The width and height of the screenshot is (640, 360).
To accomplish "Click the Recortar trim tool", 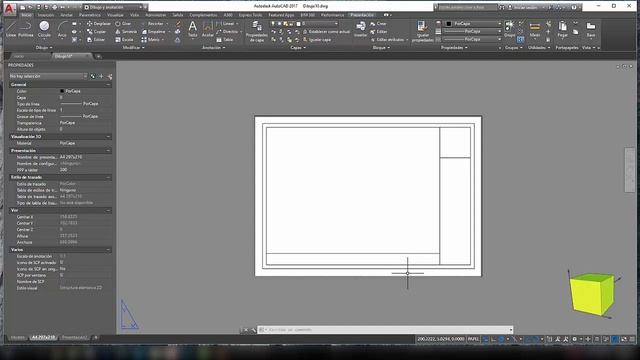I will (x=152, y=24).
